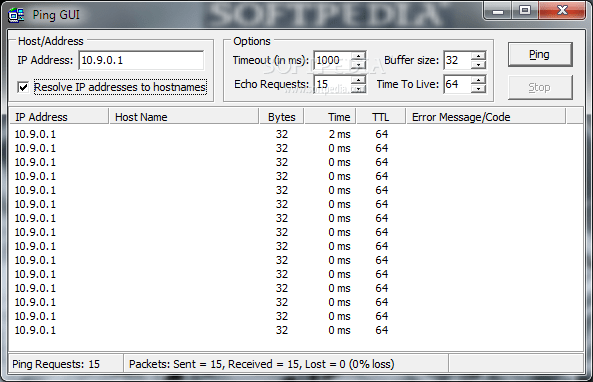593x382 pixels.
Task: Decrease Echo Requests with down arrow
Action: [359, 89]
